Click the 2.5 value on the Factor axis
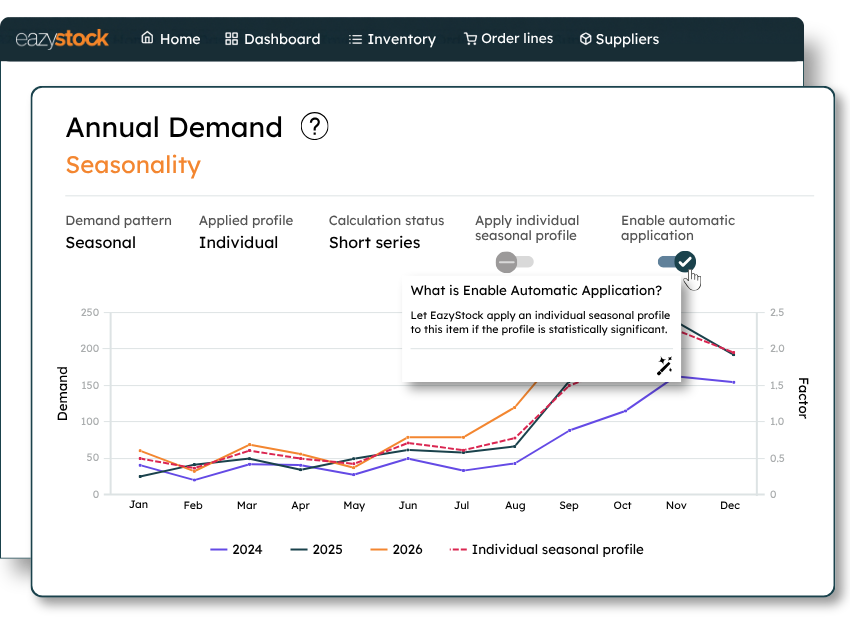Image resolution: width=850 pixels, height=630 pixels. coord(777,312)
